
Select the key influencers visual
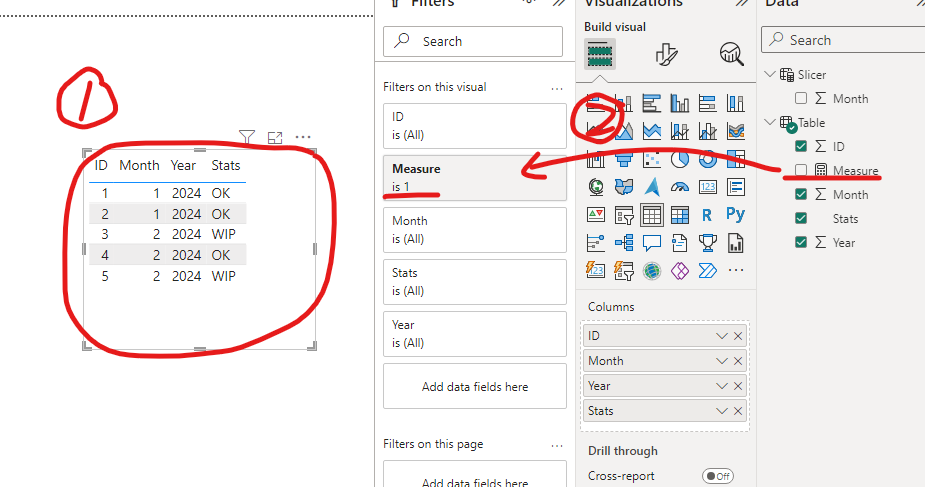coord(596,243)
